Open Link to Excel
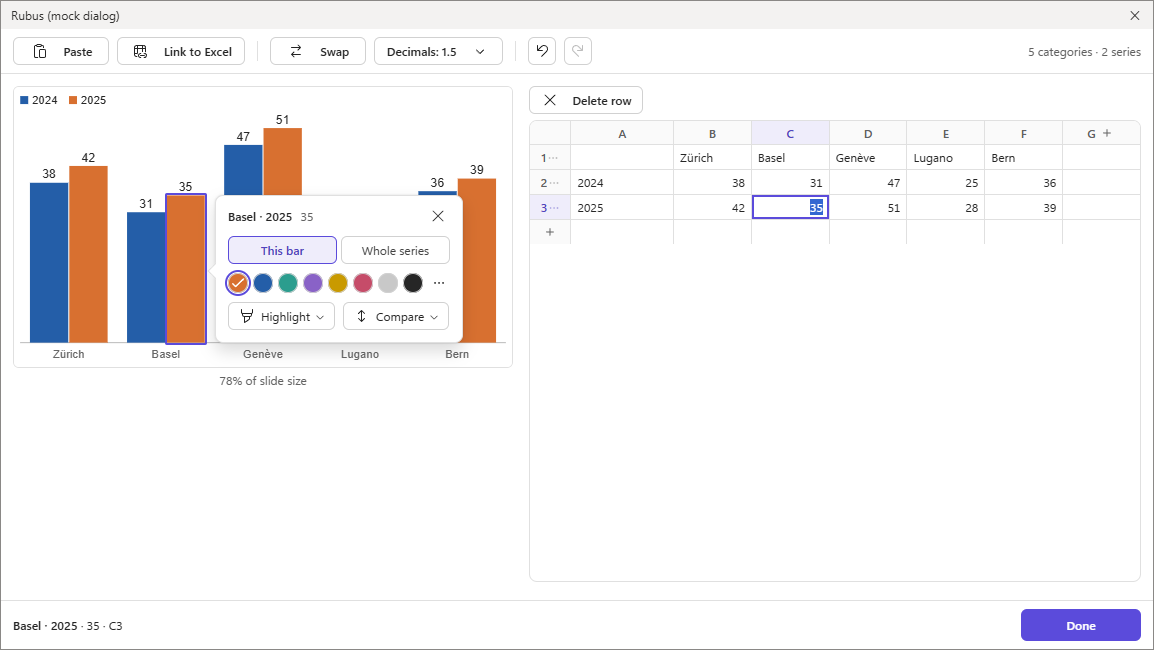This screenshot has height=650, width=1154. 181,52
